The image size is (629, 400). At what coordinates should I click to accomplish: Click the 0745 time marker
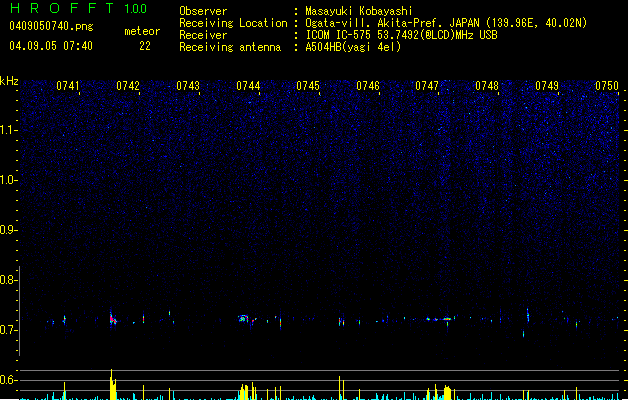[308, 86]
